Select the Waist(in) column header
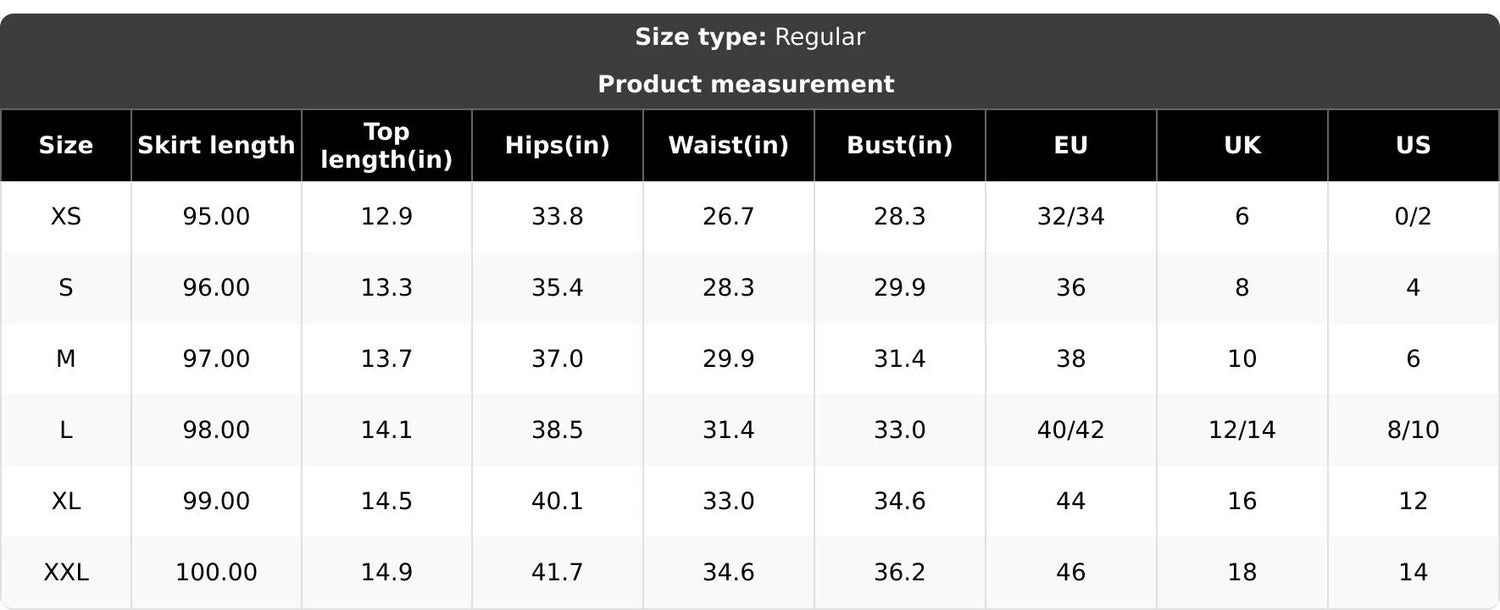This screenshot has height=610, width=1500. pos(728,145)
